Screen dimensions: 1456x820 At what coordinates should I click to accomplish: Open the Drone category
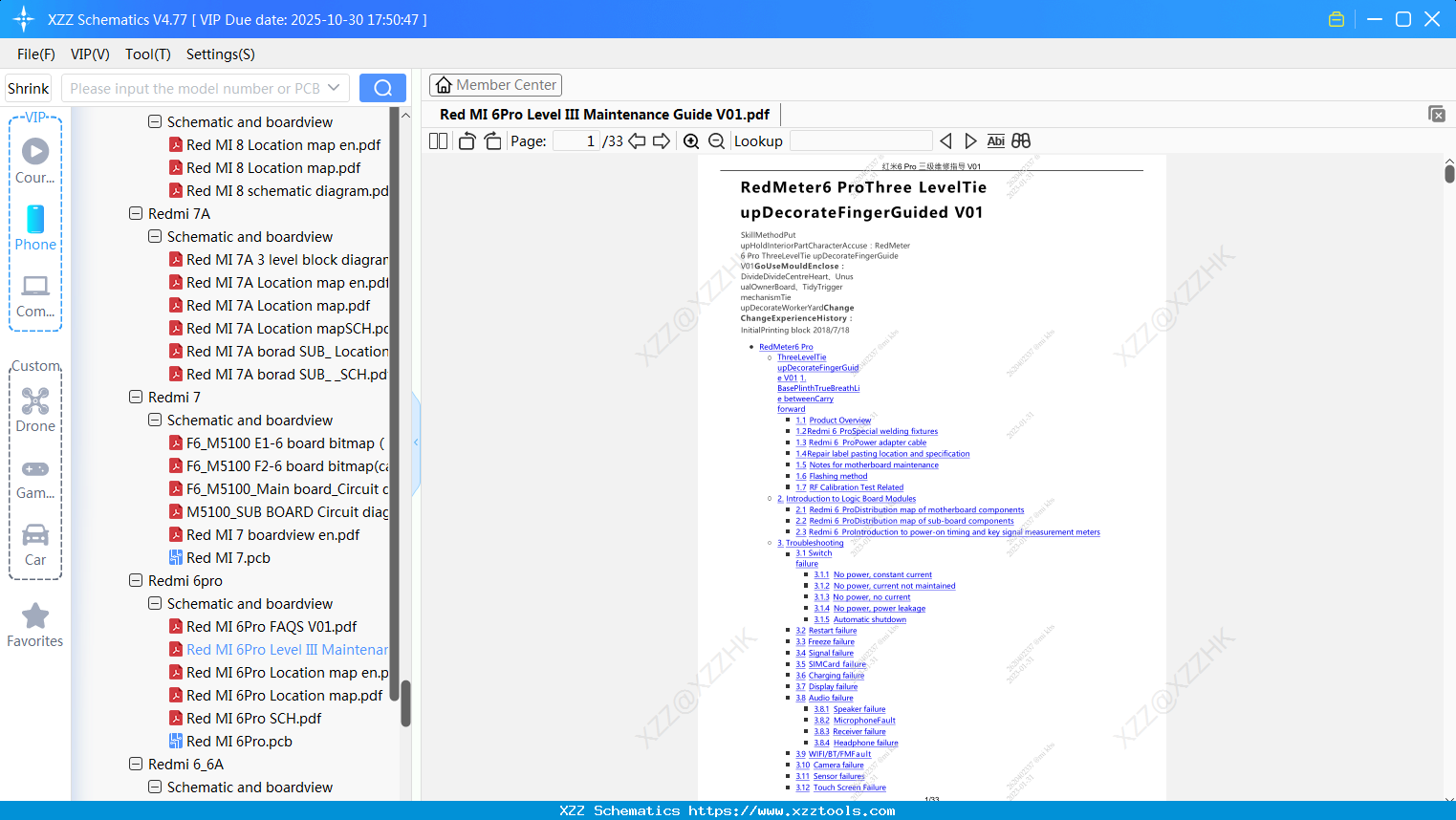point(35,410)
